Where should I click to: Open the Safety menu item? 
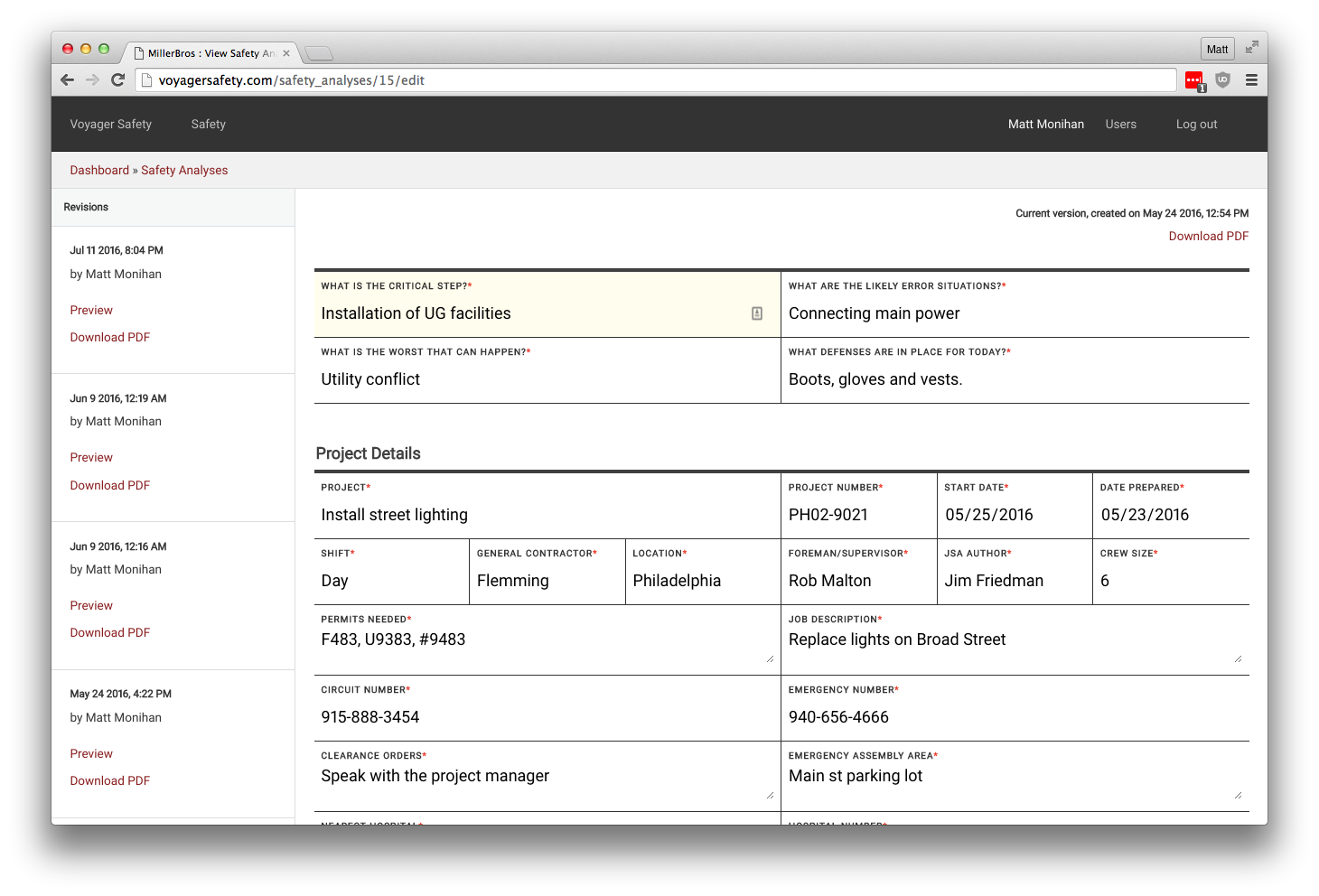pos(209,125)
